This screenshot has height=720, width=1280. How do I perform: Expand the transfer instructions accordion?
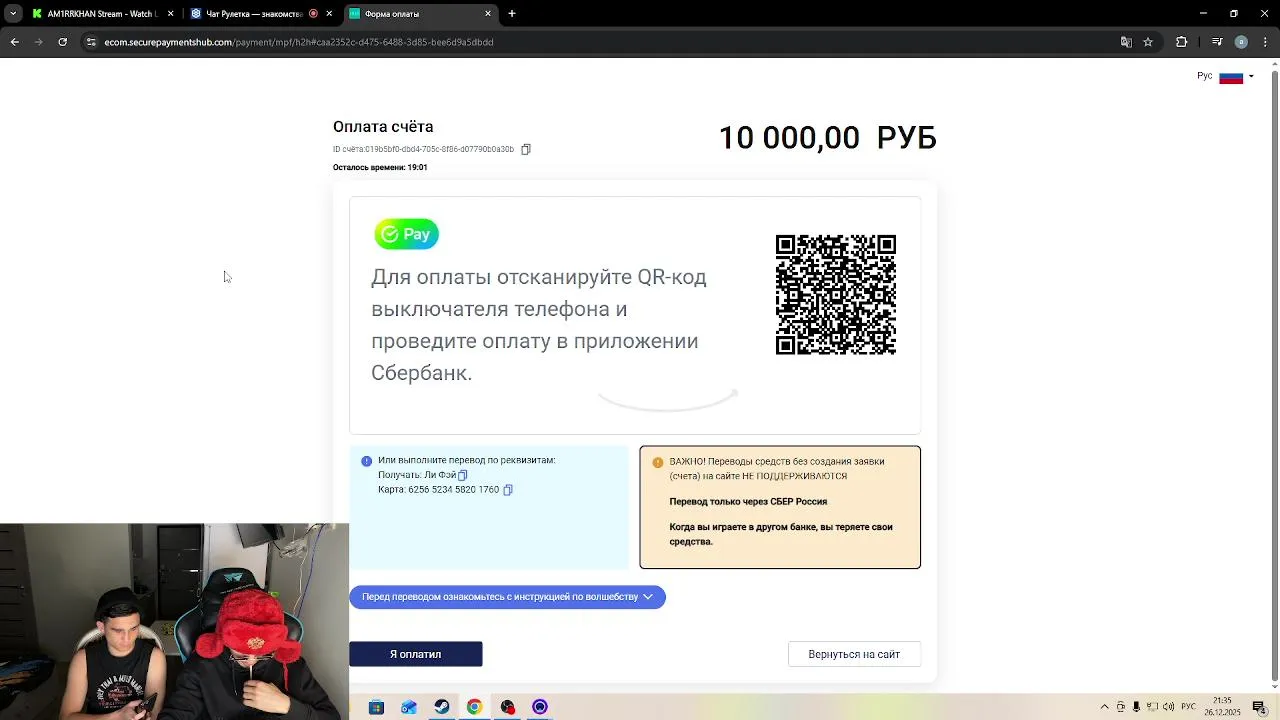pyautogui.click(x=507, y=597)
